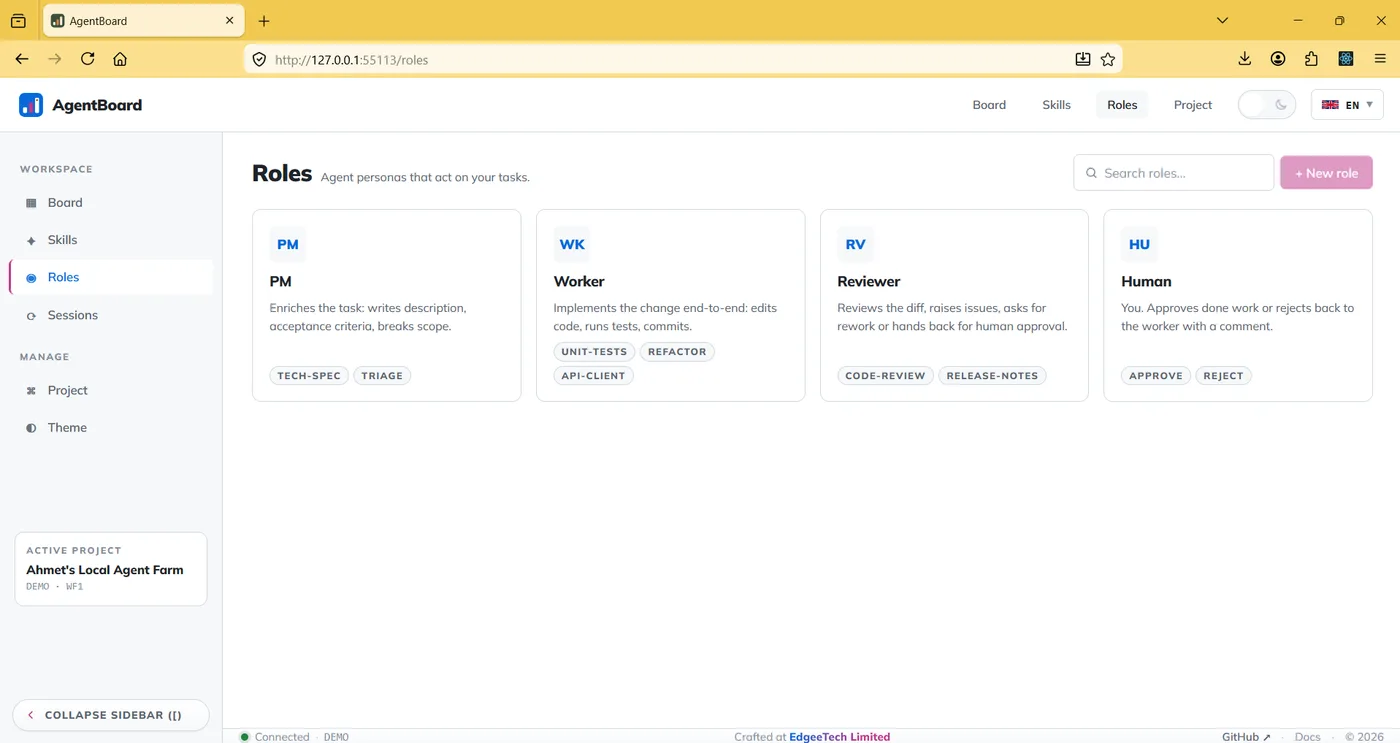The width and height of the screenshot is (1400, 743).
Task: Click the HU human avatar icon
Action: click(1139, 244)
